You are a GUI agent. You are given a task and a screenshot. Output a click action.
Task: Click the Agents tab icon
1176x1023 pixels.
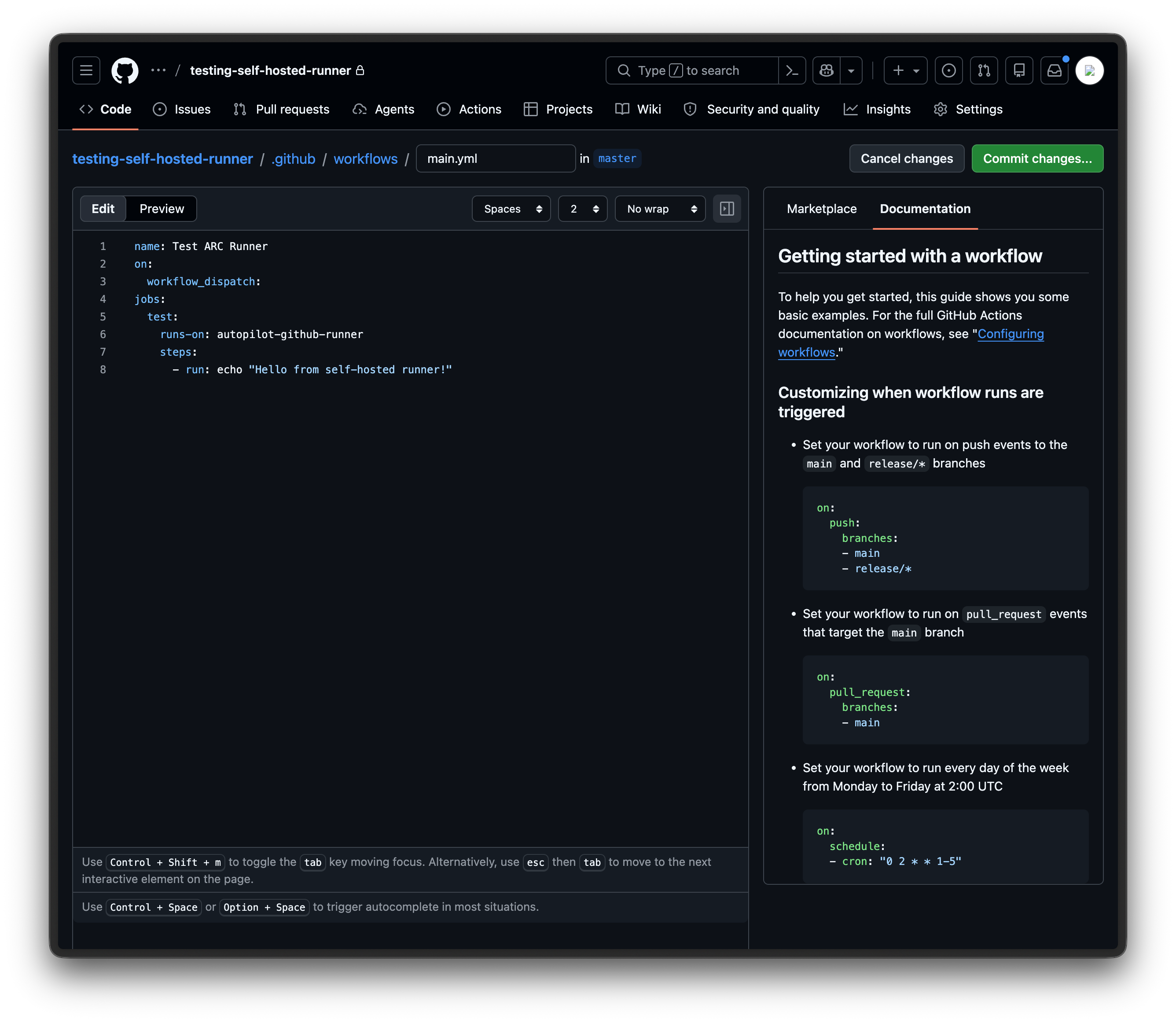click(360, 109)
